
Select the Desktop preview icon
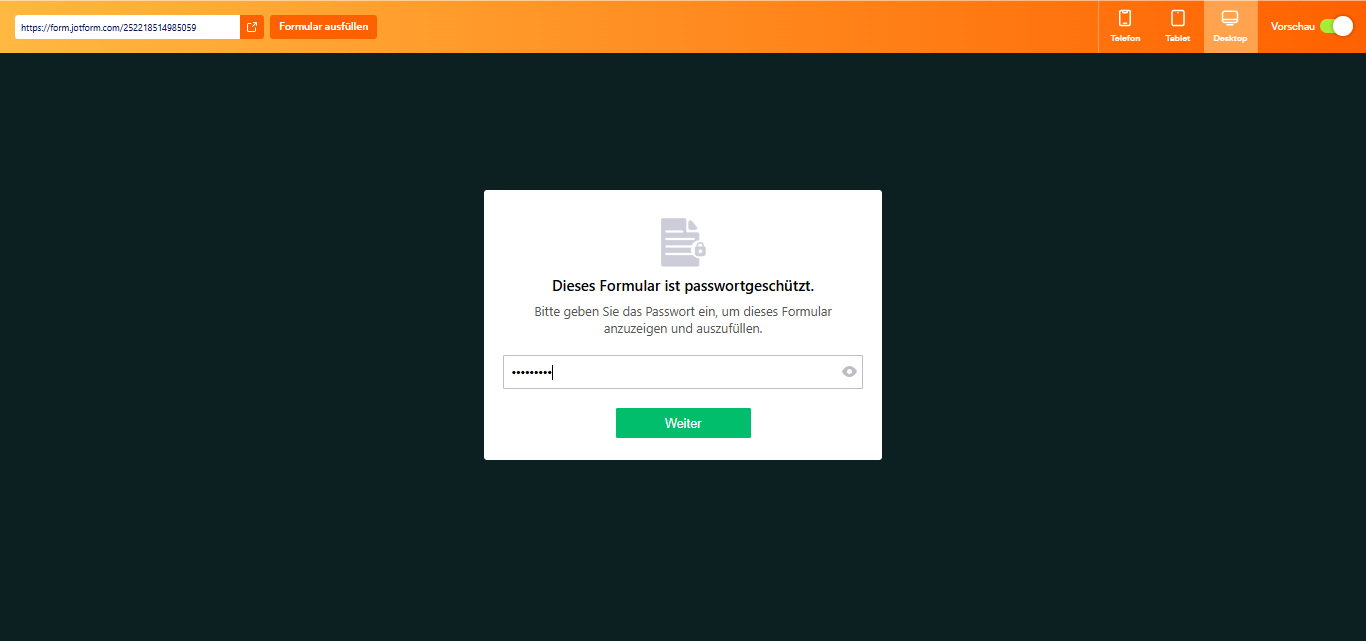1230,18
